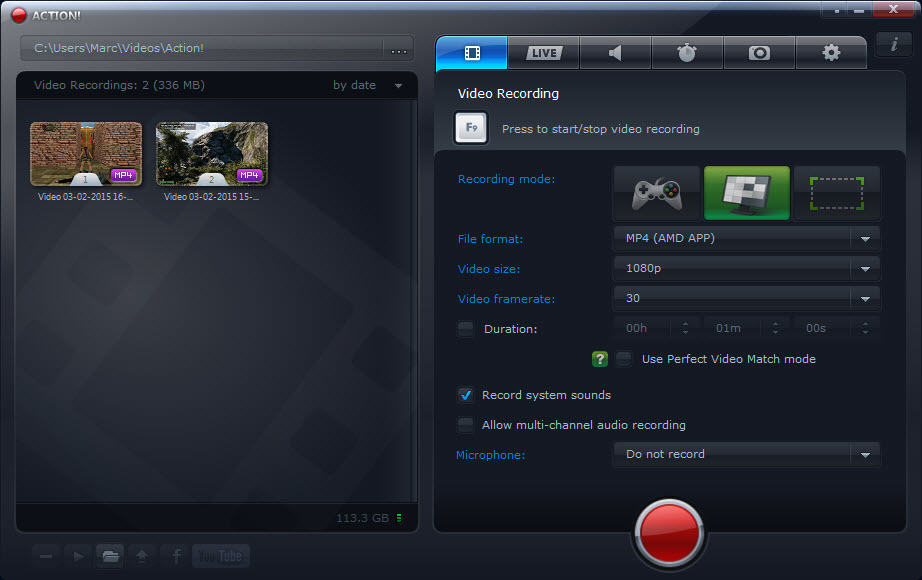Click the MP4 badge on video 2
The height and width of the screenshot is (580, 922).
249,175
